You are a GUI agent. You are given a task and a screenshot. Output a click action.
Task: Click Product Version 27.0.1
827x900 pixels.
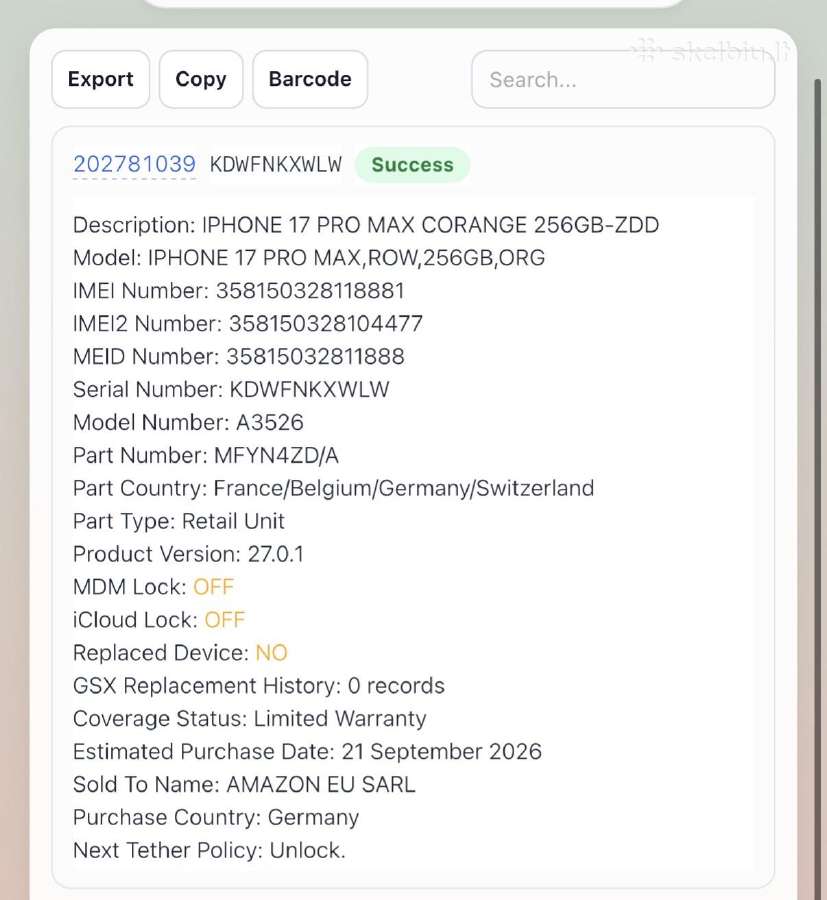(x=188, y=554)
